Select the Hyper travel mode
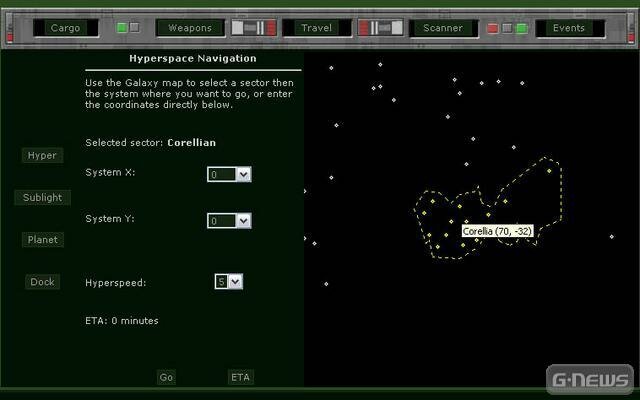 [42, 156]
